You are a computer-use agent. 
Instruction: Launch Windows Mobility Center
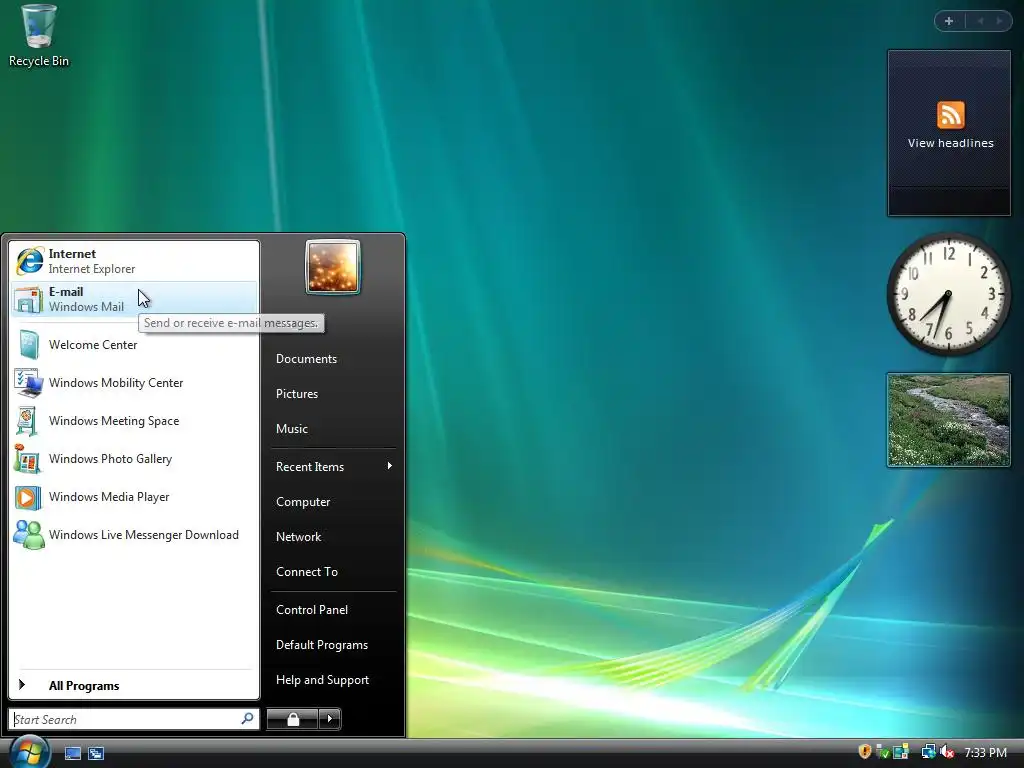pyautogui.click(x=134, y=383)
